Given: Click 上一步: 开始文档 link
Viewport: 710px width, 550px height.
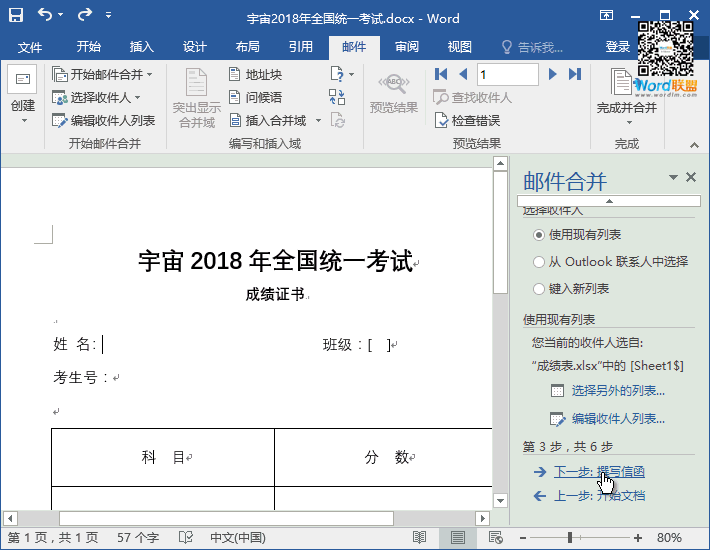Looking at the screenshot, I should pyautogui.click(x=599, y=496).
